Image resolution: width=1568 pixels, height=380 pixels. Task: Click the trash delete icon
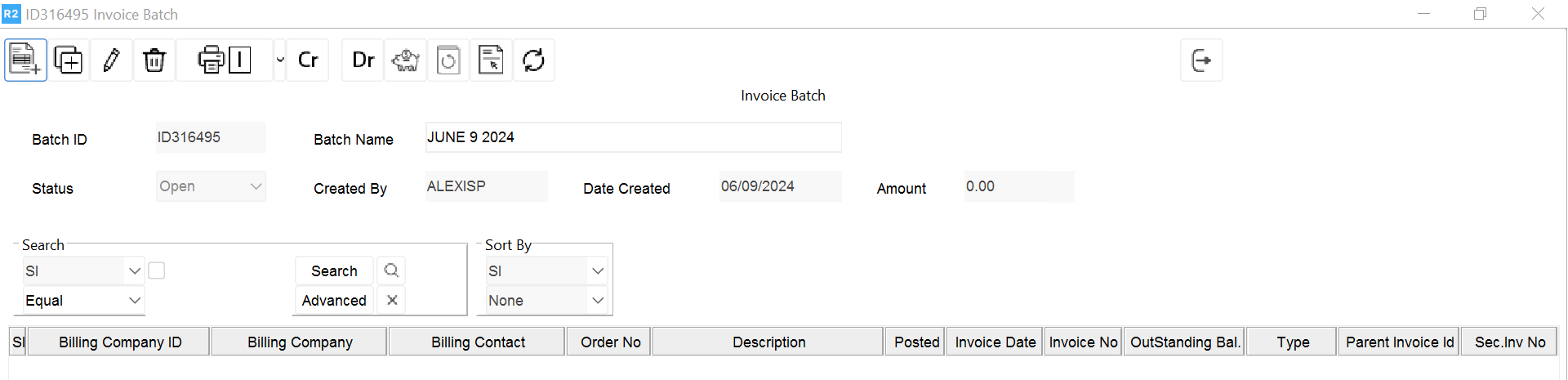[x=154, y=60]
